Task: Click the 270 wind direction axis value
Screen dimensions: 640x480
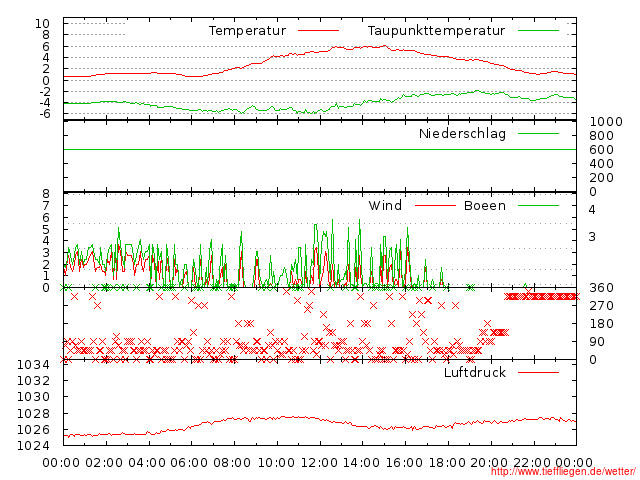Action: pyautogui.click(x=602, y=306)
